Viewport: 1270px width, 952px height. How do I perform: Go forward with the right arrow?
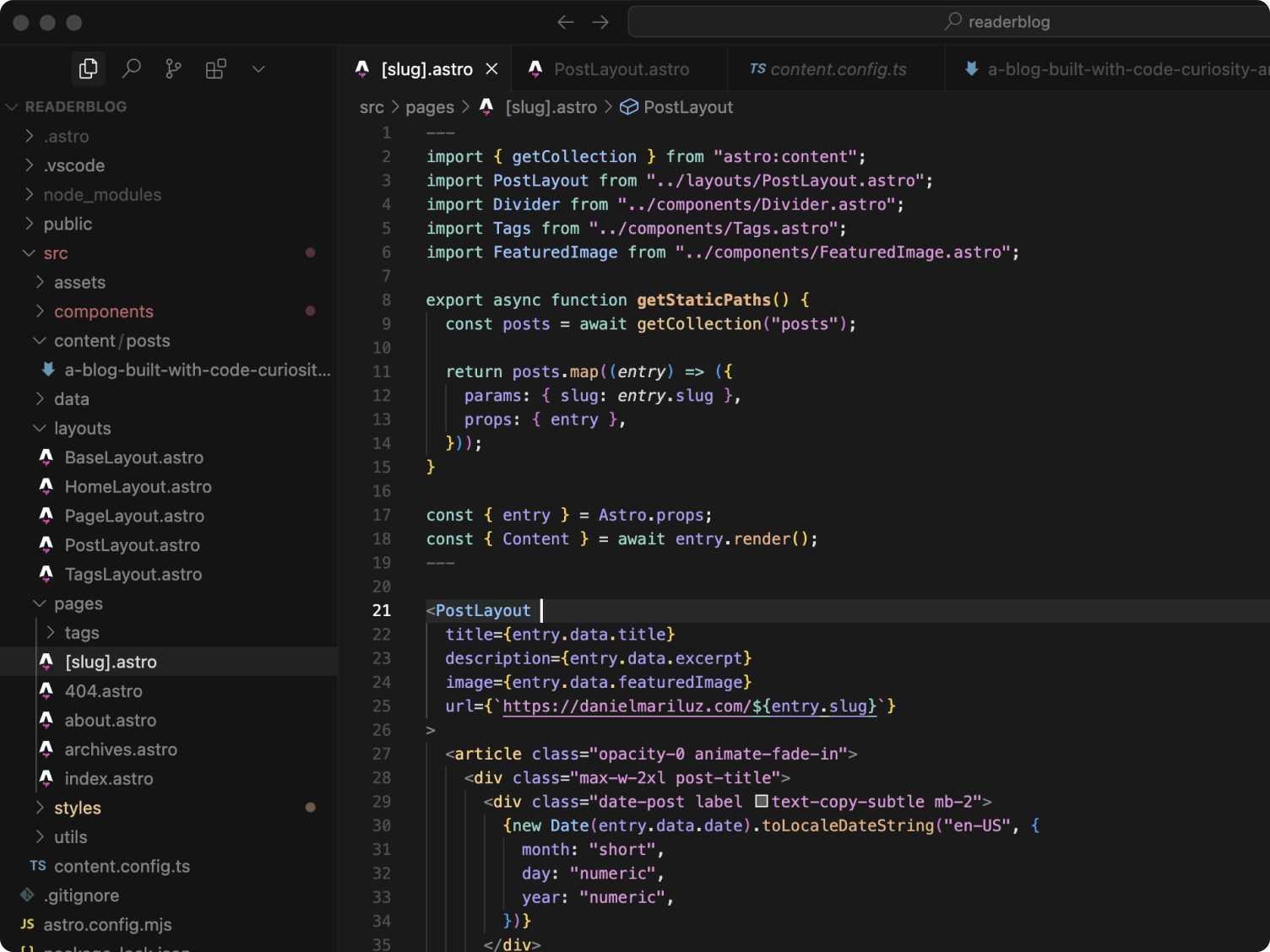click(600, 22)
